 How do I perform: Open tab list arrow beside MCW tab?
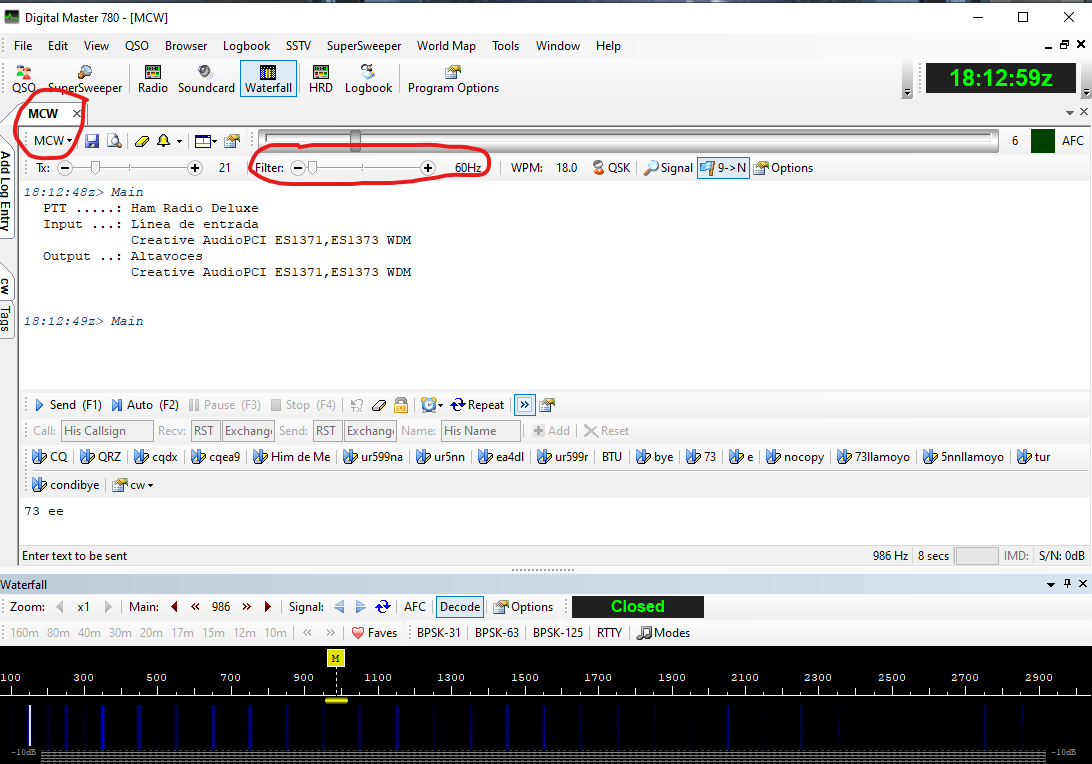click(1070, 113)
